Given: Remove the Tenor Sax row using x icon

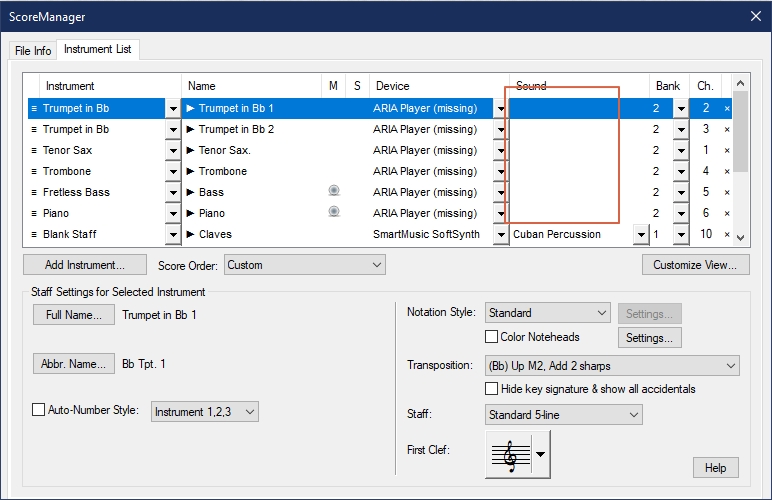Looking at the screenshot, I should click(727, 150).
